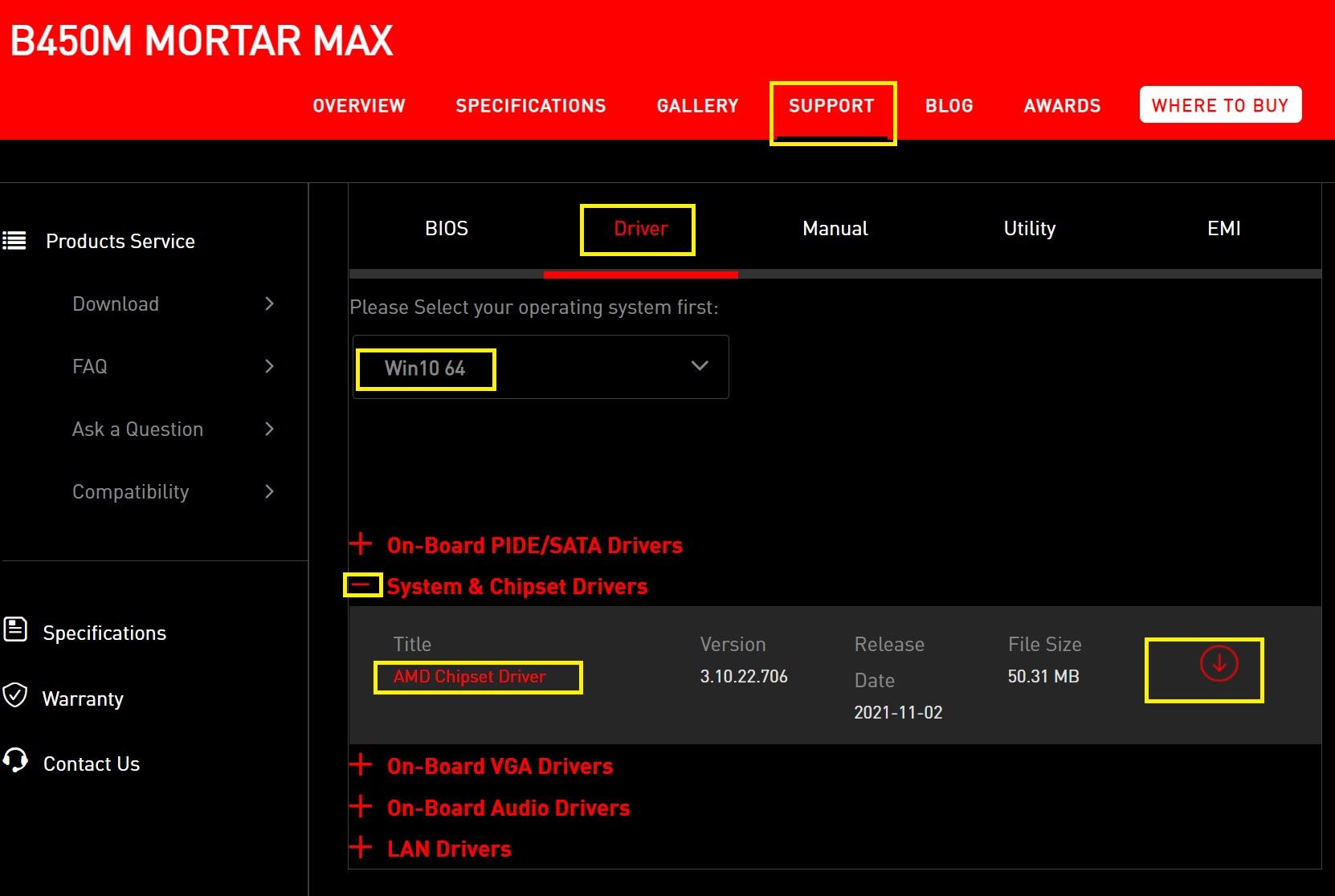Click the System & Chipset Drivers heading
Viewport: 1335px width, 896px height.
517,586
